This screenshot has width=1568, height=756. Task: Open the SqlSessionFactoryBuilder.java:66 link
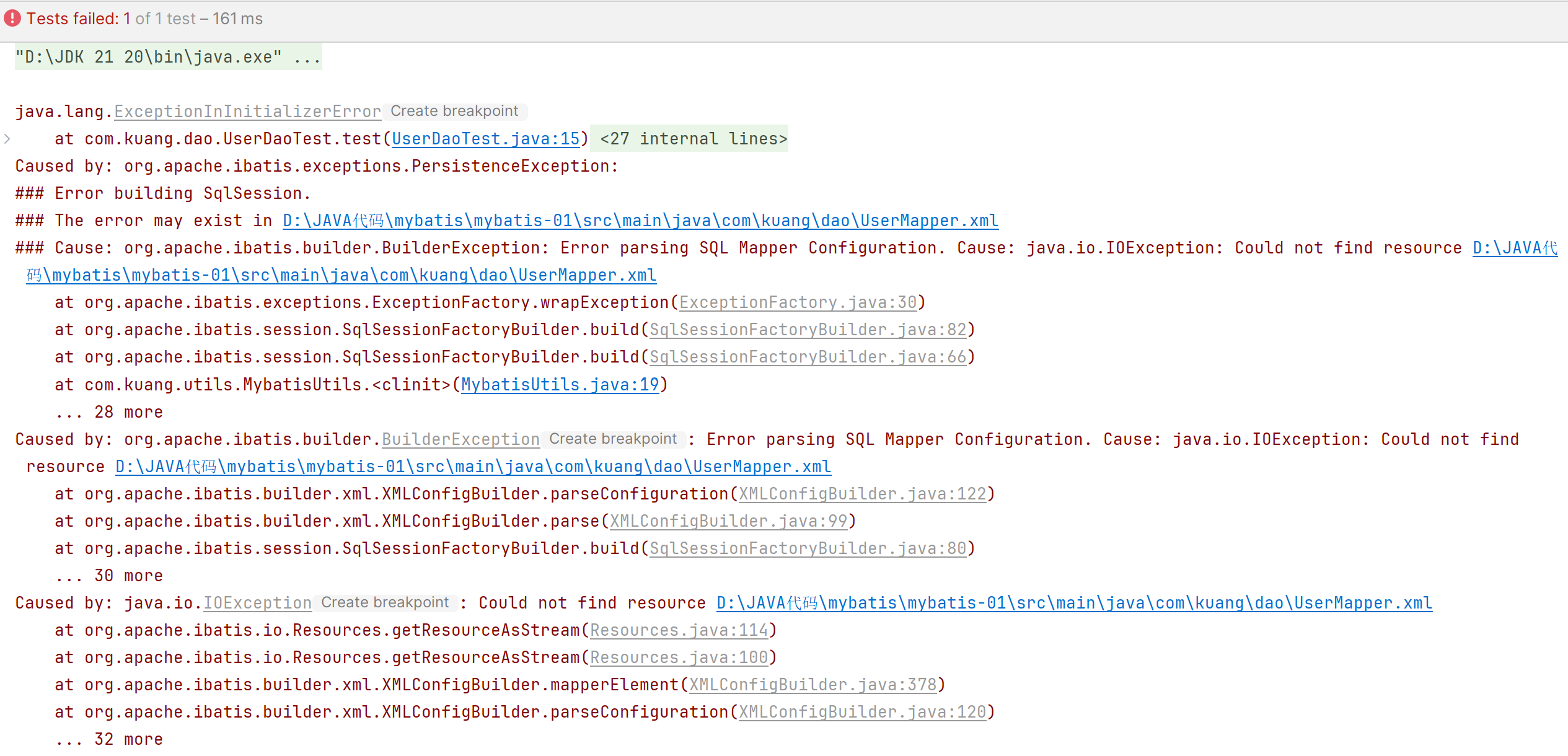pyautogui.click(x=808, y=357)
